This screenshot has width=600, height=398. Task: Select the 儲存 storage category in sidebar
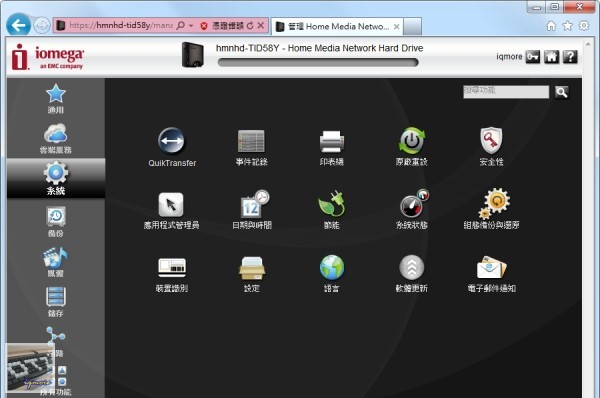click(x=56, y=302)
